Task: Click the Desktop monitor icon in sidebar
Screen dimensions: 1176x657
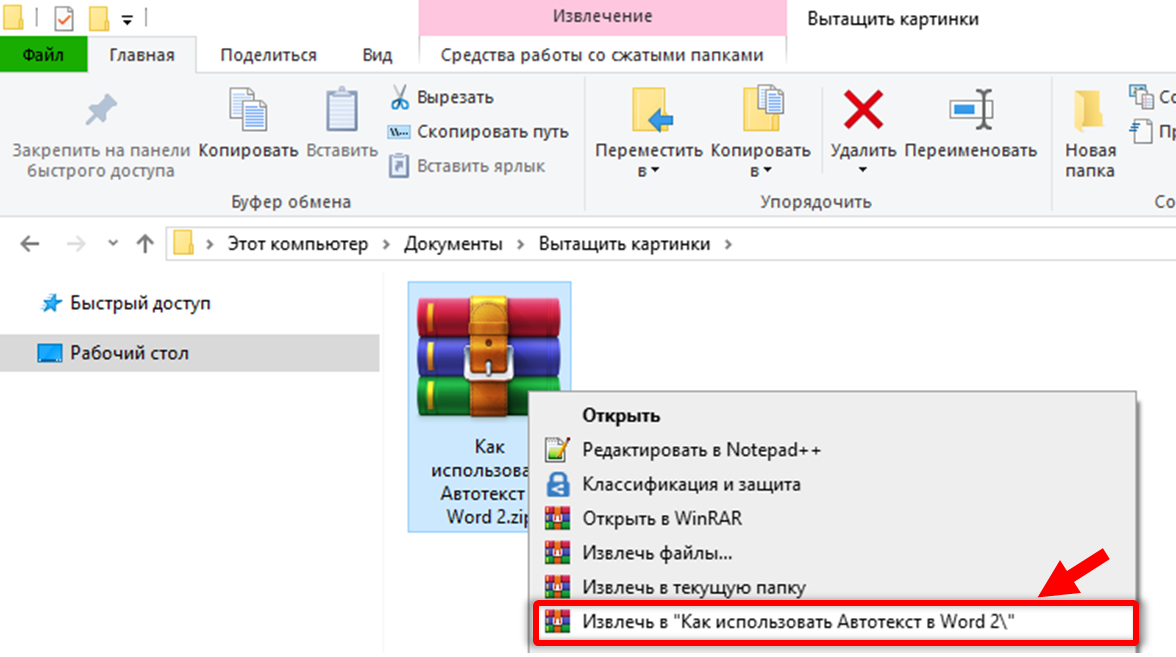Action: (50, 353)
